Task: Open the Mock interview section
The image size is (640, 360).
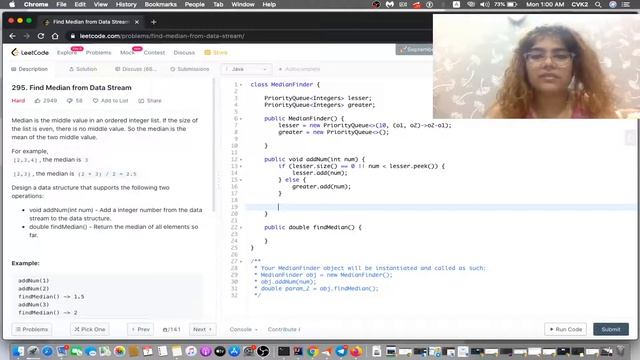Action: (x=127, y=53)
